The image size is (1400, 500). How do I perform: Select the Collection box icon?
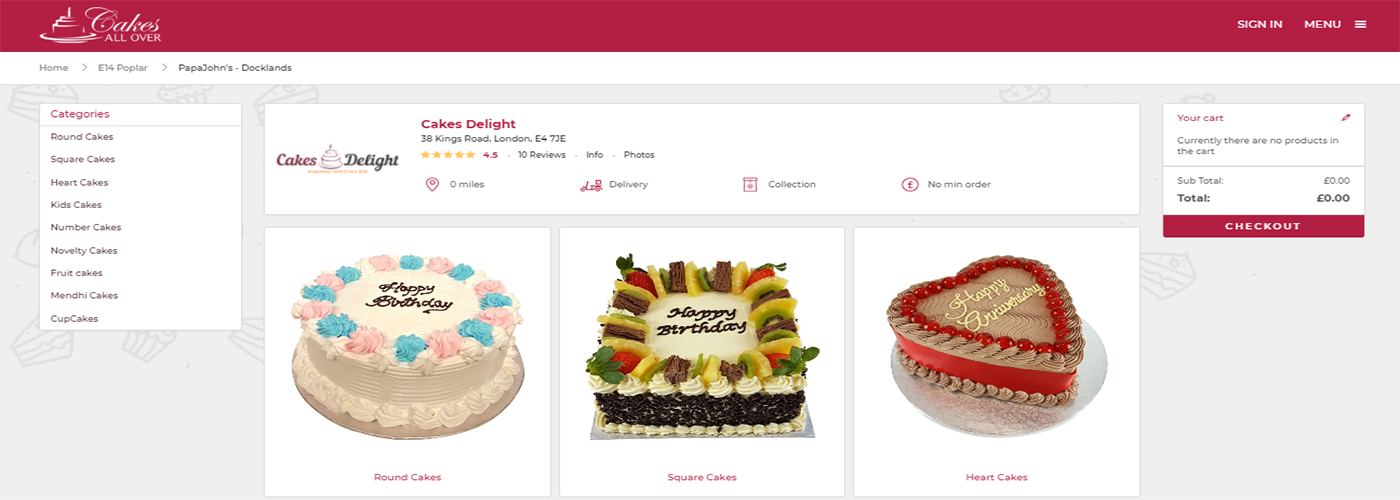(750, 184)
